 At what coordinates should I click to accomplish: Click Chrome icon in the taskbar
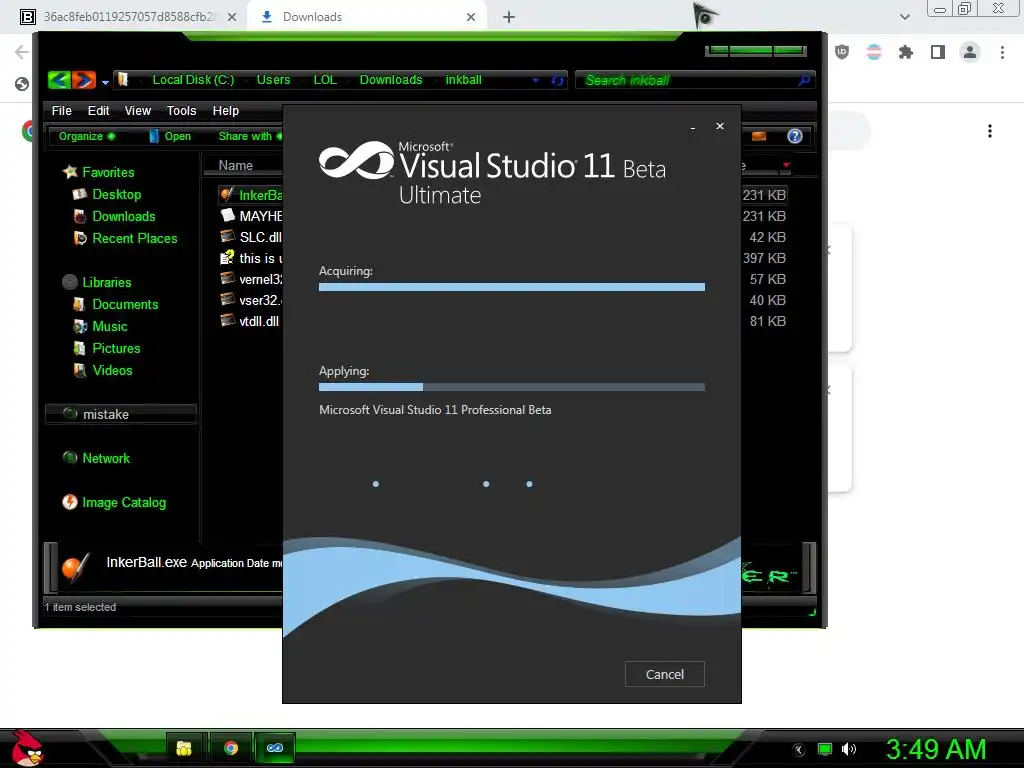(231, 748)
